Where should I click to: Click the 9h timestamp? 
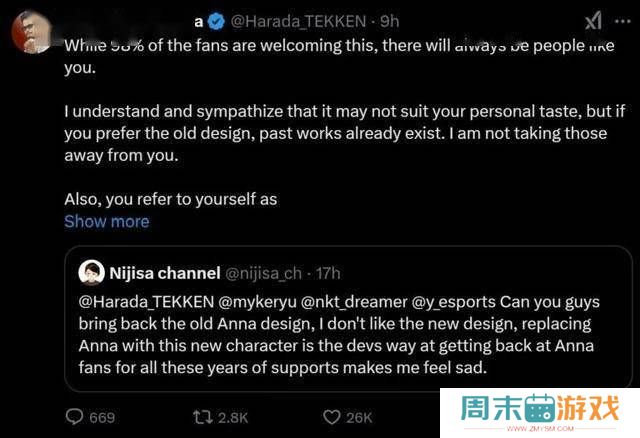coord(387,20)
